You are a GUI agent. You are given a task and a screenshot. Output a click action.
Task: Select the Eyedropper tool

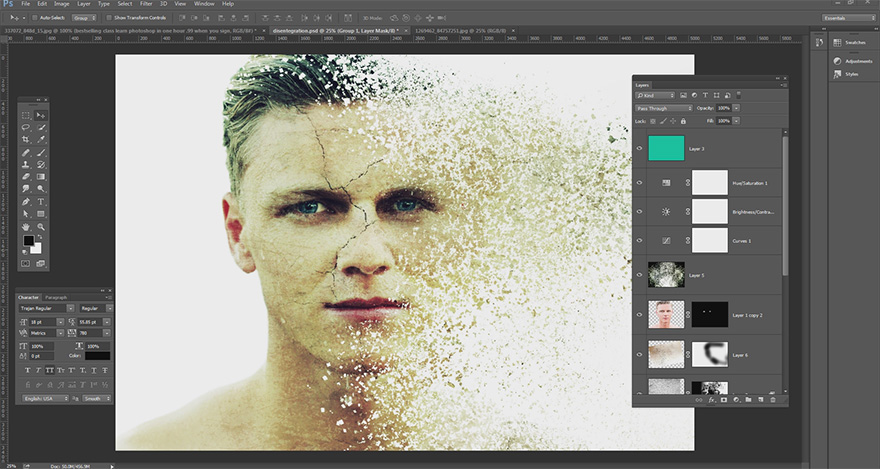pos(41,140)
